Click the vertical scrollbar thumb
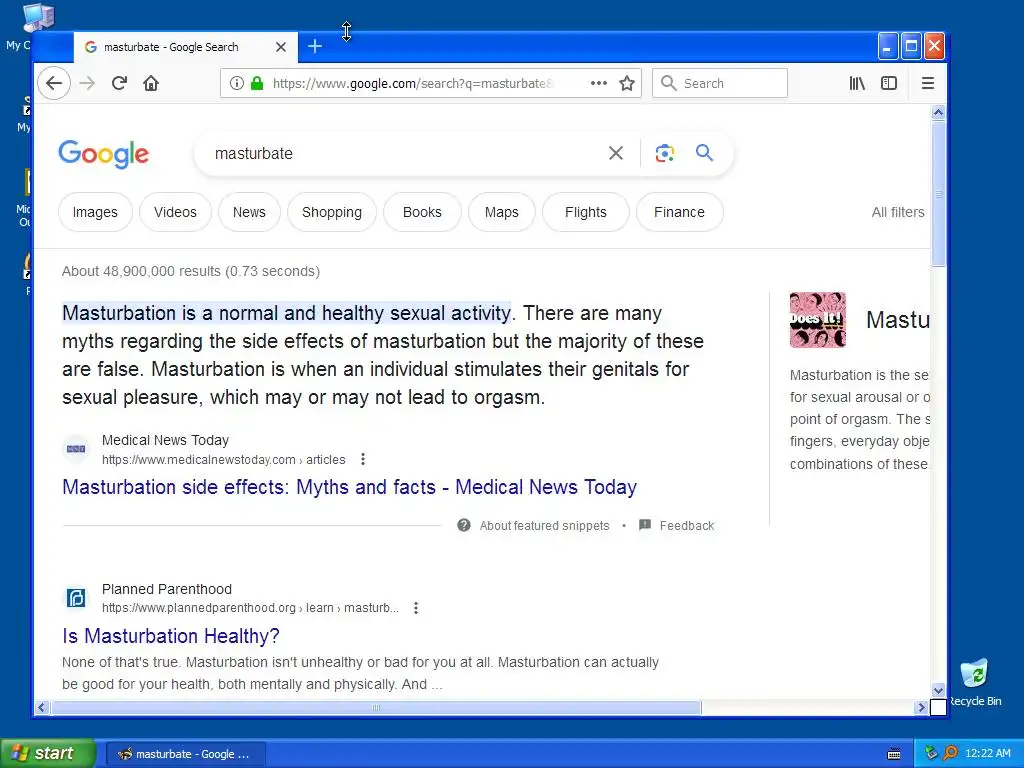Image resolution: width=1024 pixels, height=768 pixels. [x=938, y=194]
